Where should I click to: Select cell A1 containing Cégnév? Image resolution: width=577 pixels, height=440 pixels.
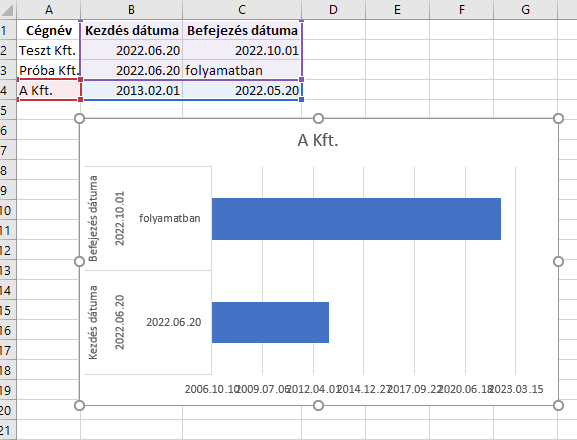point(49,30)
